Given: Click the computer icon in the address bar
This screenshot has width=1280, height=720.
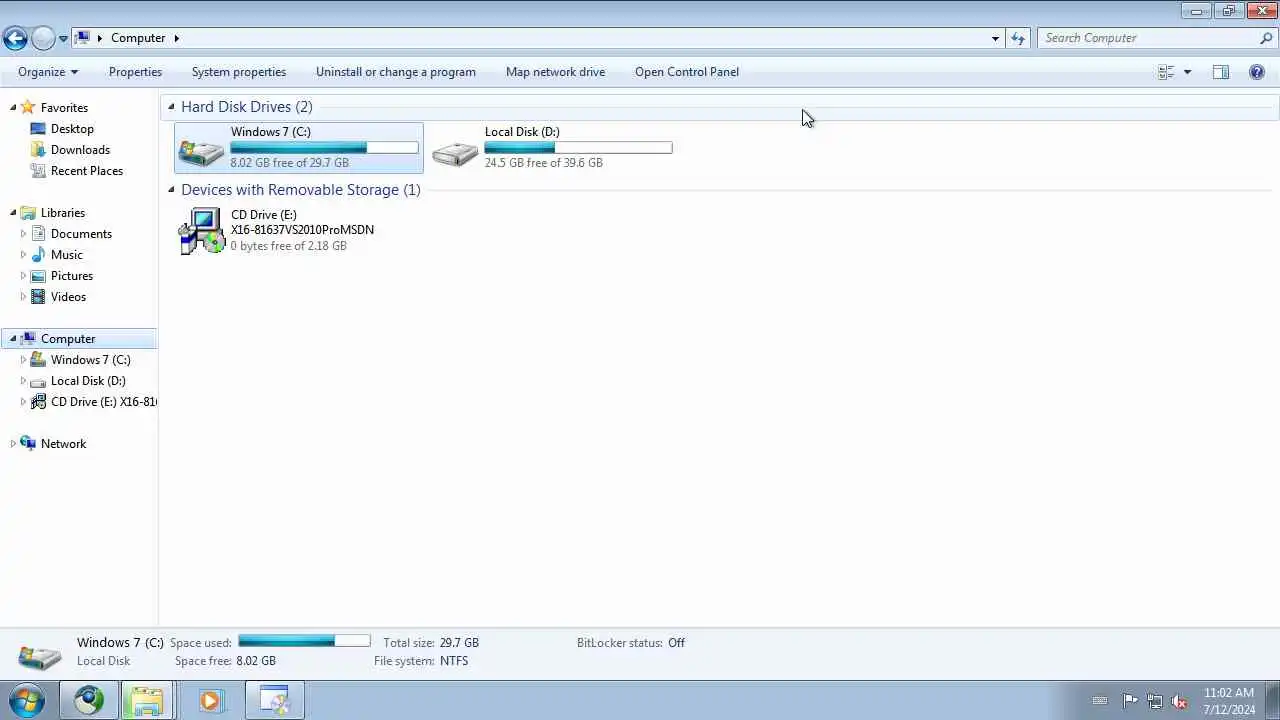Looking at the screenshot, I should click(83, 38).
